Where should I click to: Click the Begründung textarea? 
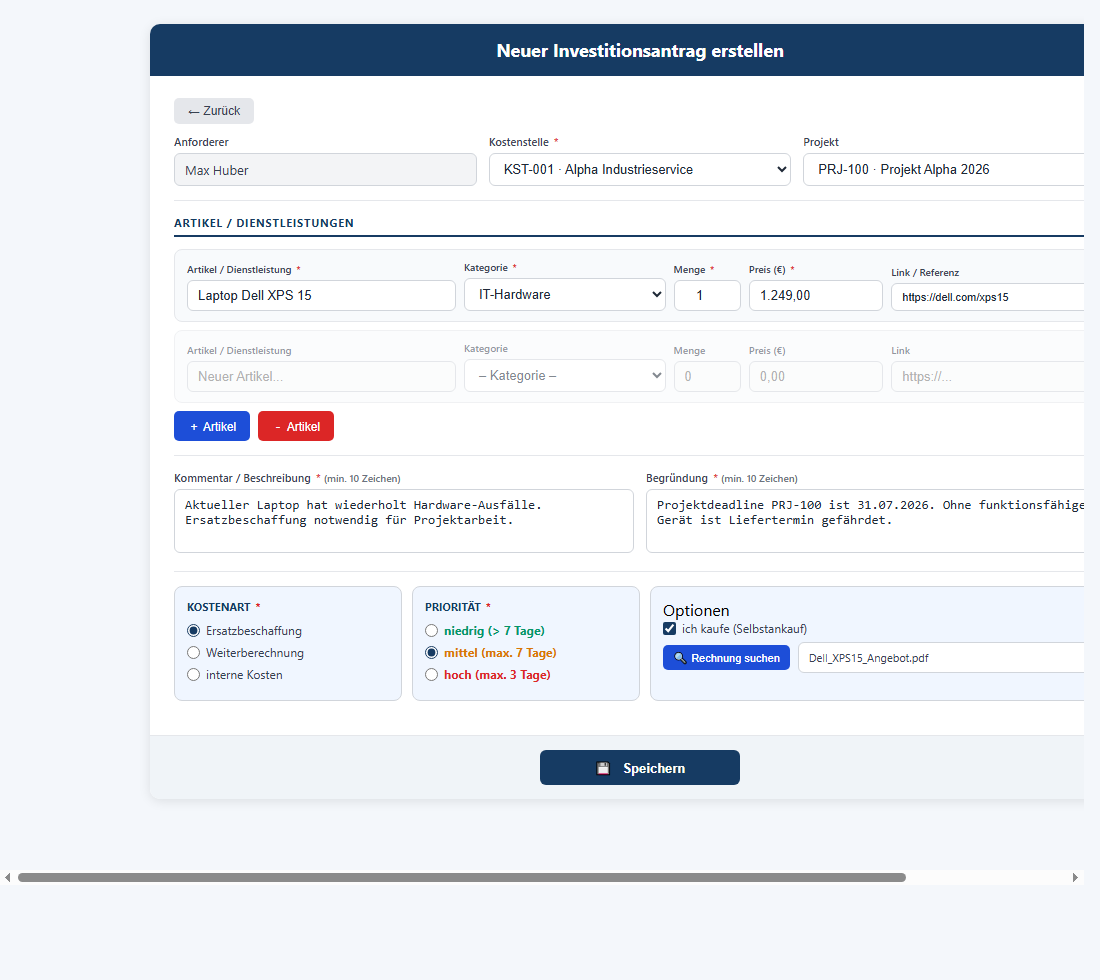tap(865, 521)
